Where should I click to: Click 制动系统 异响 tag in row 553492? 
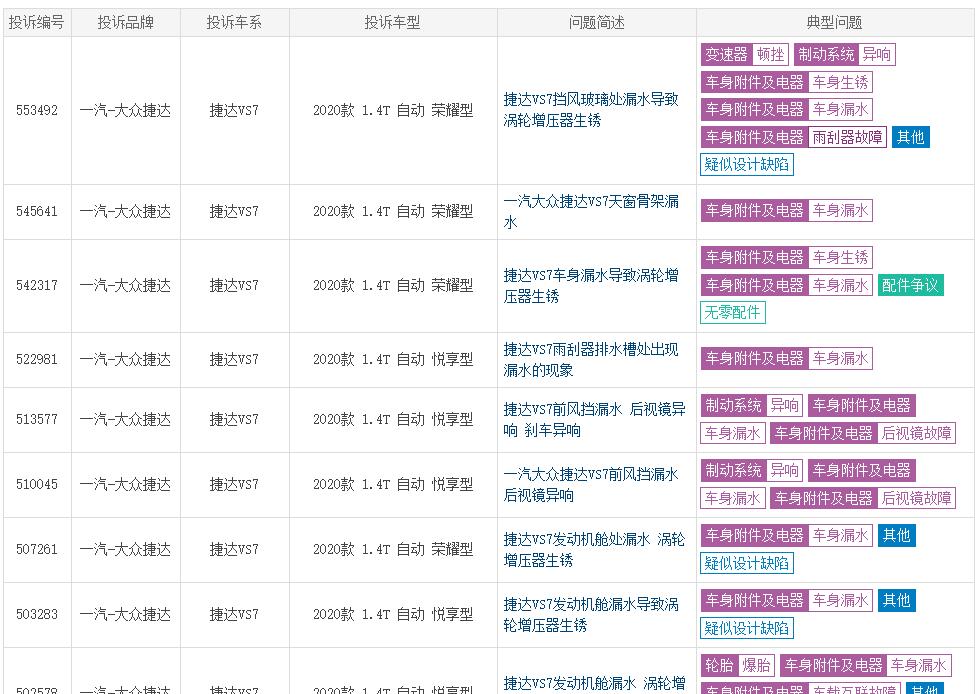pyautogui.click(x=844, y=55)
